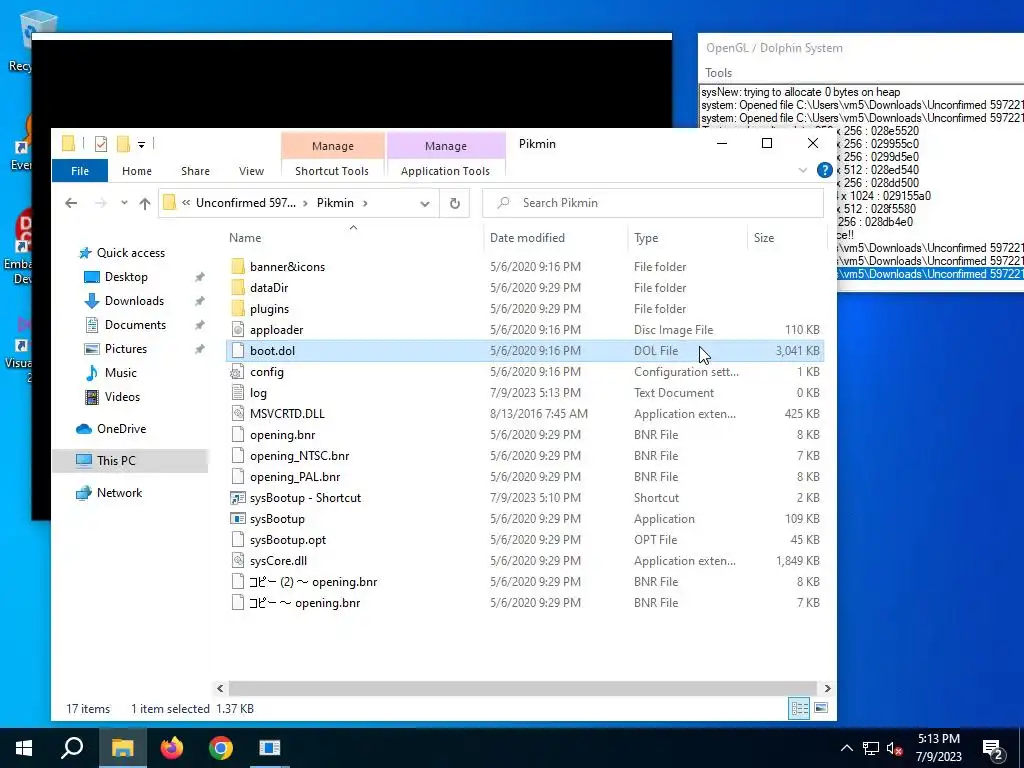Screen dimensions: 1024x768
Task: Switch to the Home ribbon tab
Action: coord(136,171)
